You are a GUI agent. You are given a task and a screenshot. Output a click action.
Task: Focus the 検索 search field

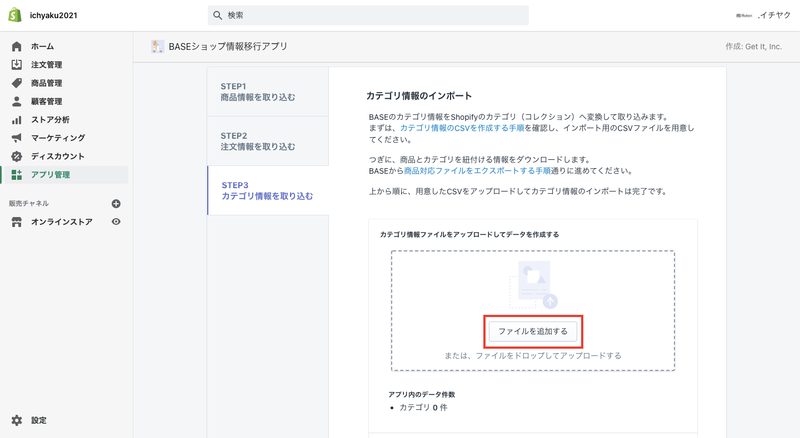368,15
